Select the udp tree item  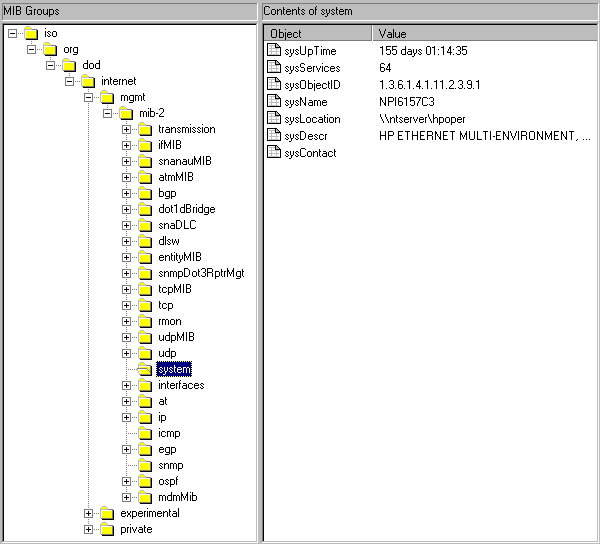click(167, 353)
